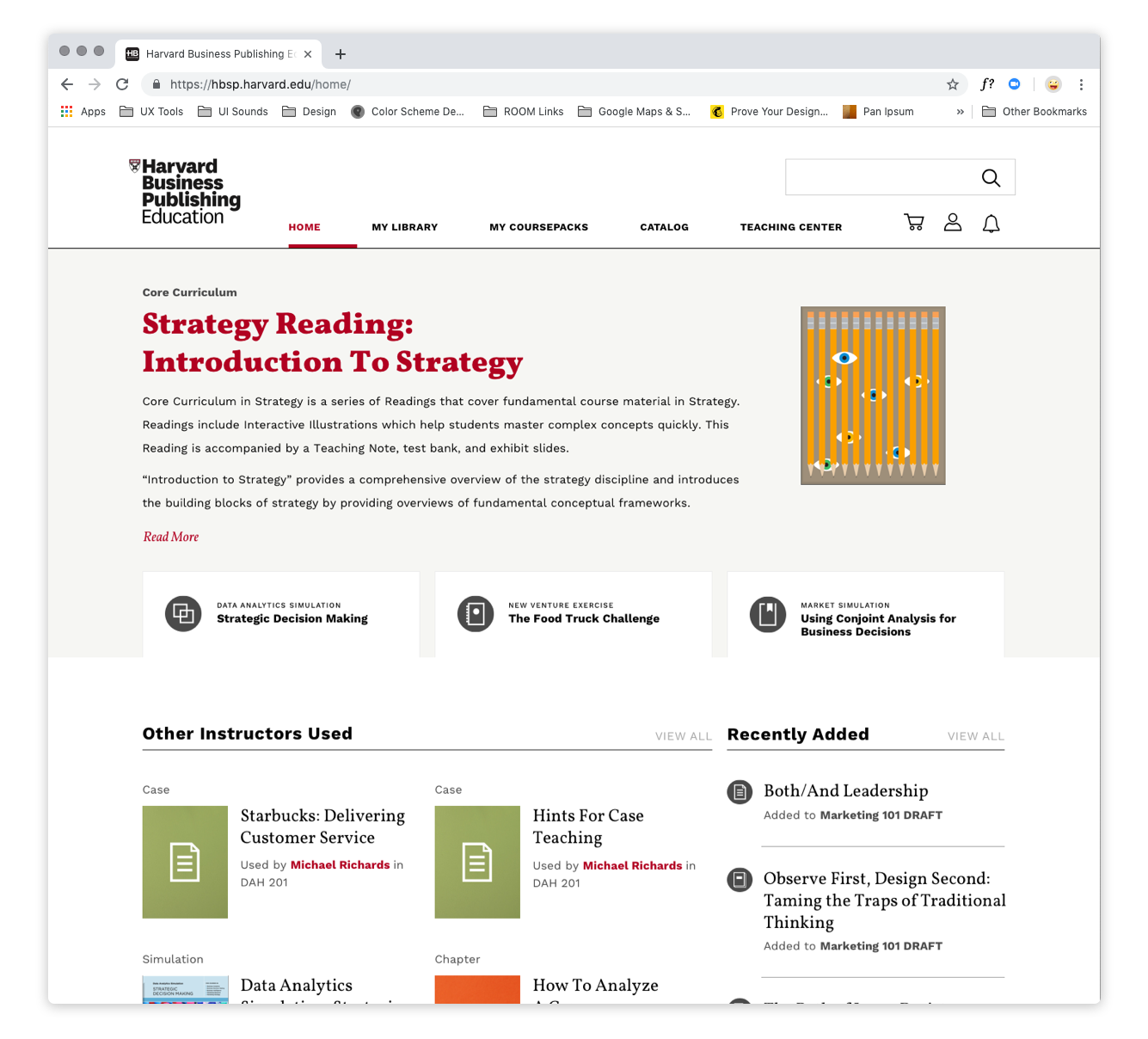Open the UX Tools bookmark folder

[151, 112]
